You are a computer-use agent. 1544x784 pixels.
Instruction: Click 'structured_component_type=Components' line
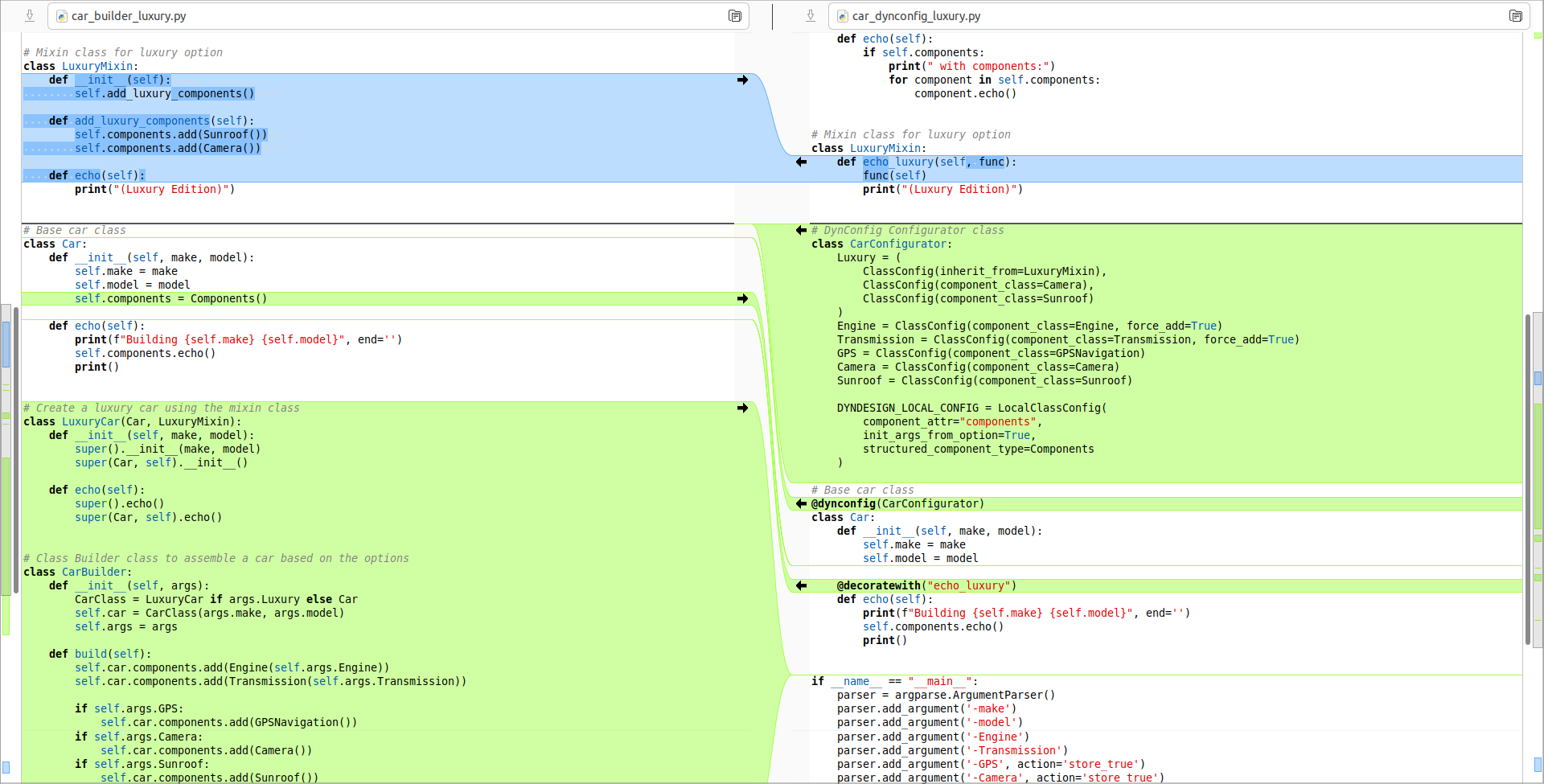point(979,449)
